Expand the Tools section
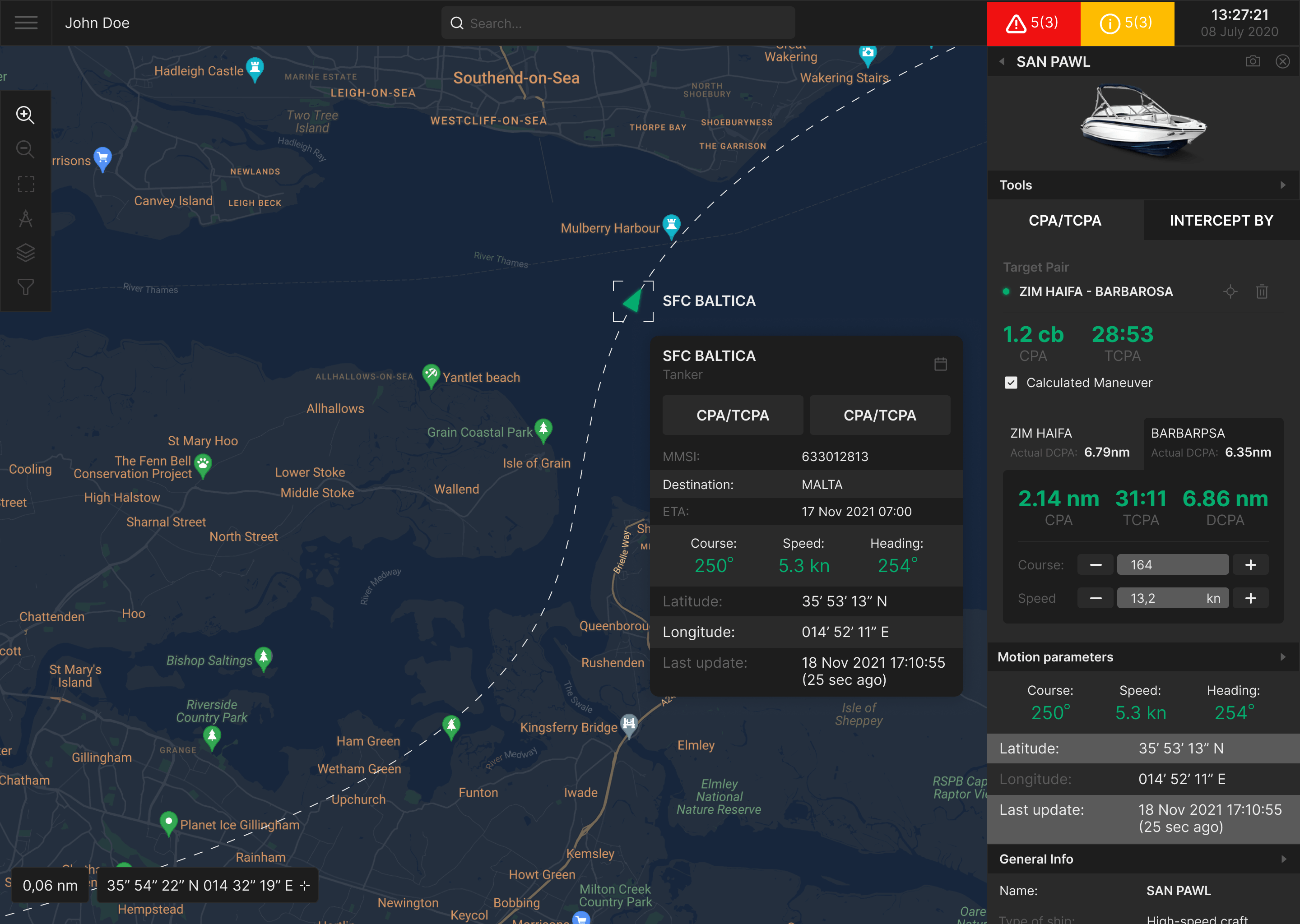 point(1283,185)
